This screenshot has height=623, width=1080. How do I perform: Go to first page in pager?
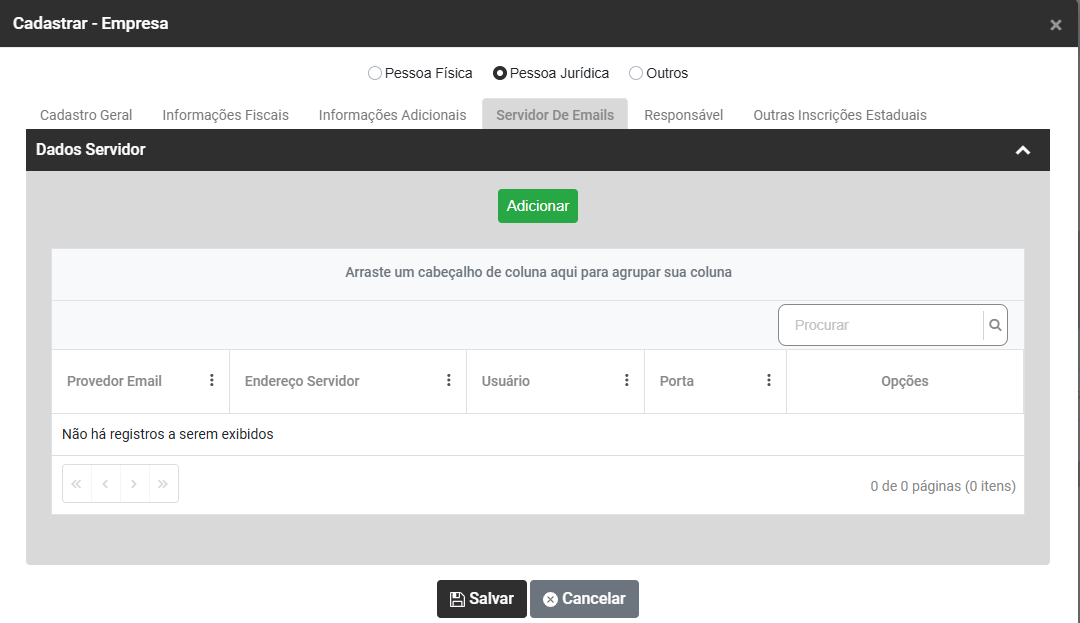click(76, 484)
